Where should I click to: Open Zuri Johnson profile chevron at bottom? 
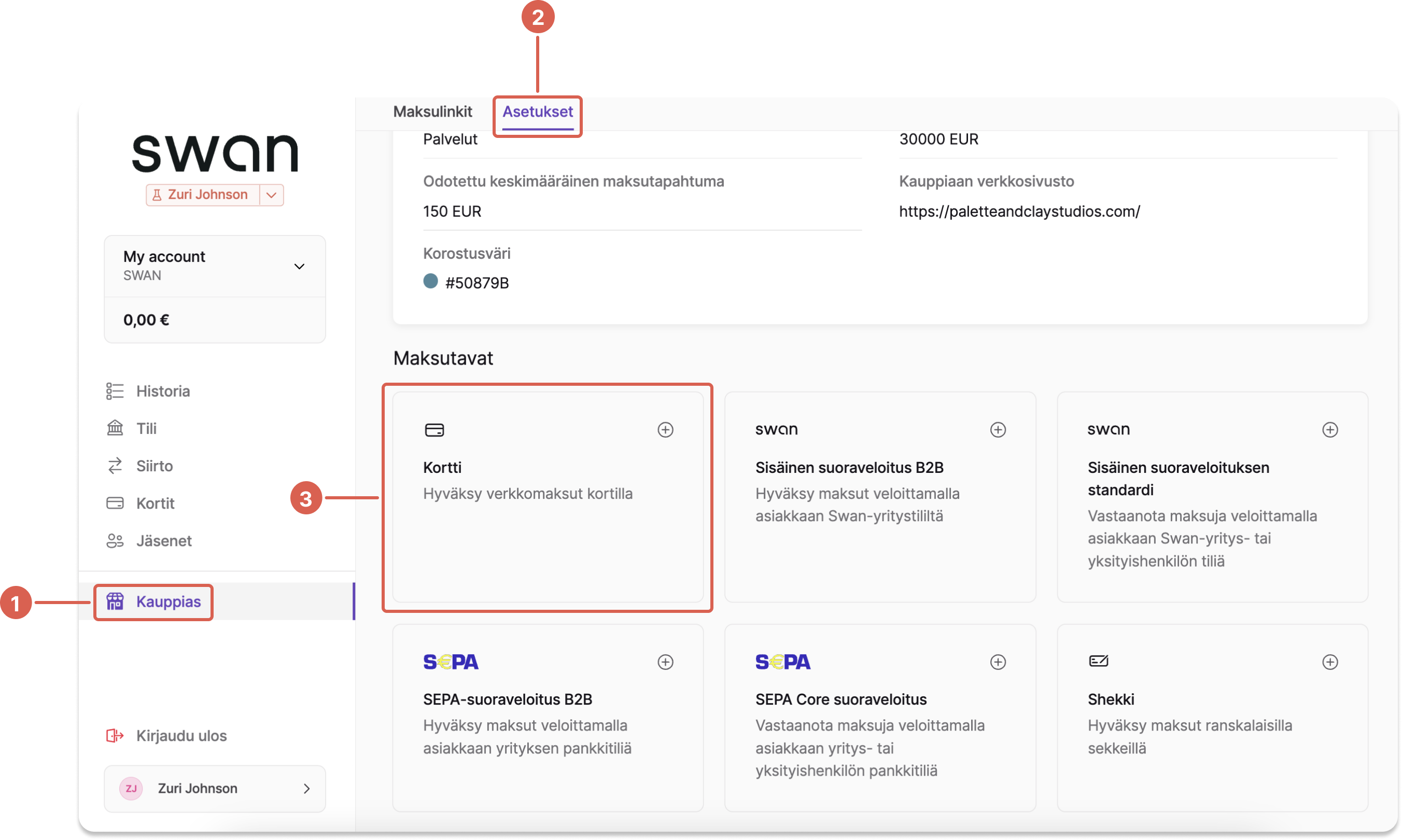(306, 788)
